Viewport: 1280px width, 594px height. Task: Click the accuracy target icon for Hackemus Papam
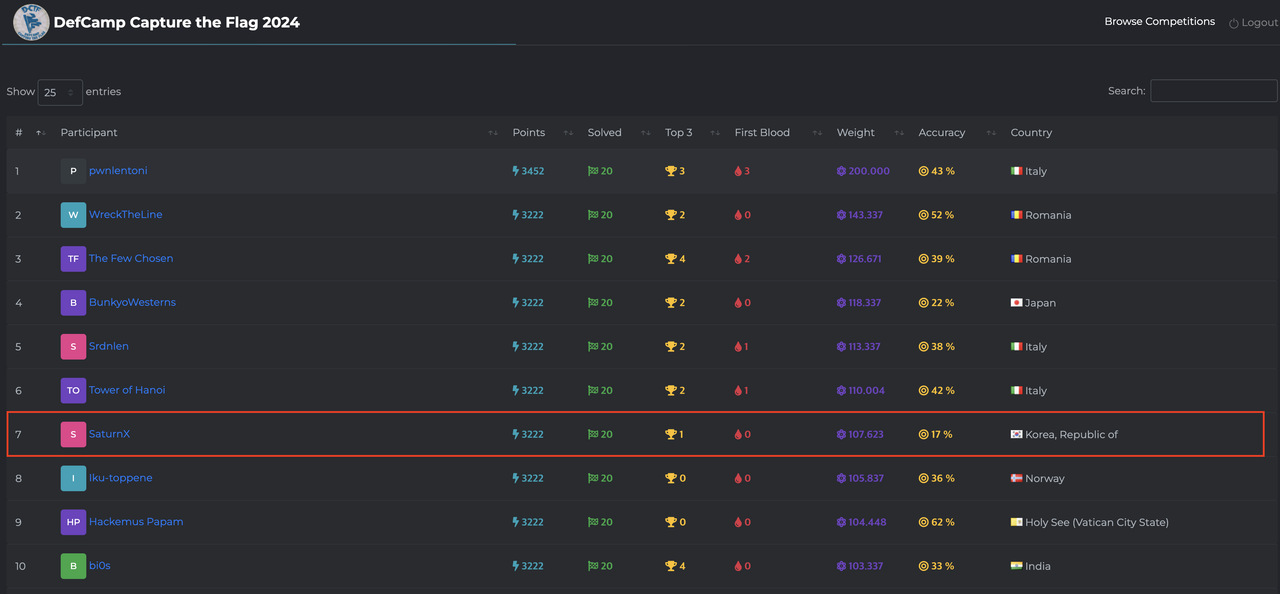click(x=924, y=522)
